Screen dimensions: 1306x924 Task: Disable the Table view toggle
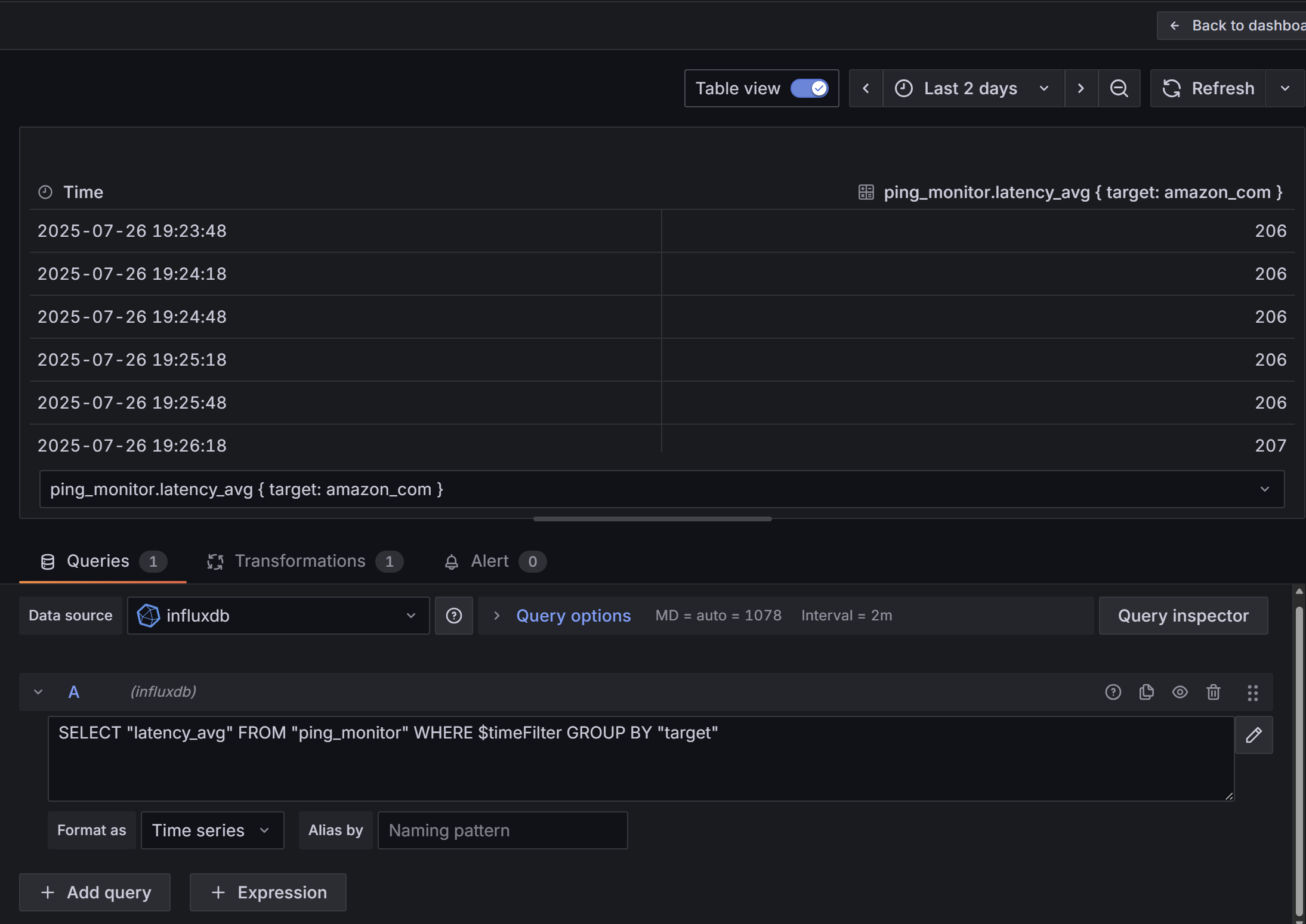coord(809,88)
